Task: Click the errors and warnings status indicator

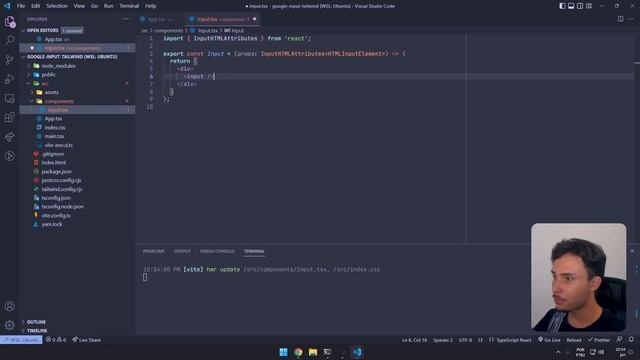Action: coord(56,340)
